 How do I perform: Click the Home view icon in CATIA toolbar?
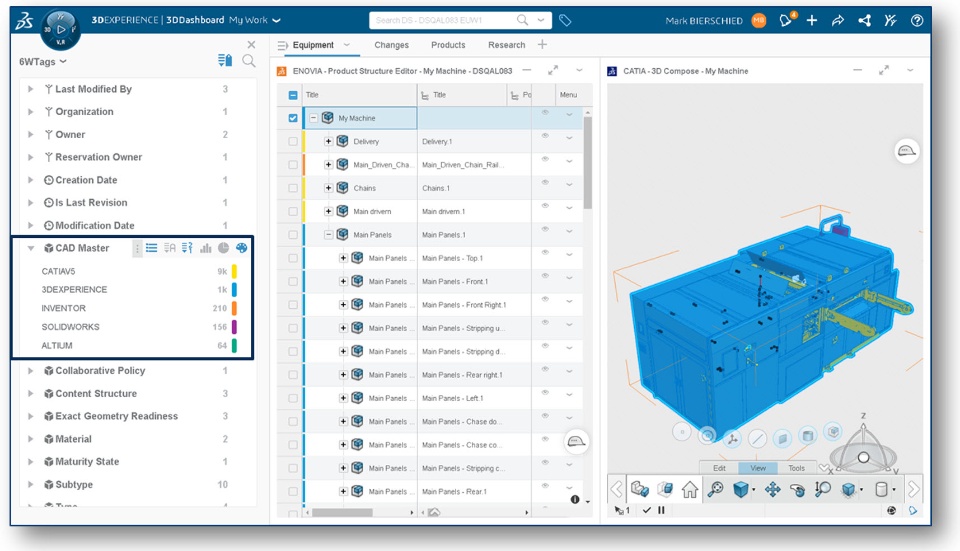point(690,489)
